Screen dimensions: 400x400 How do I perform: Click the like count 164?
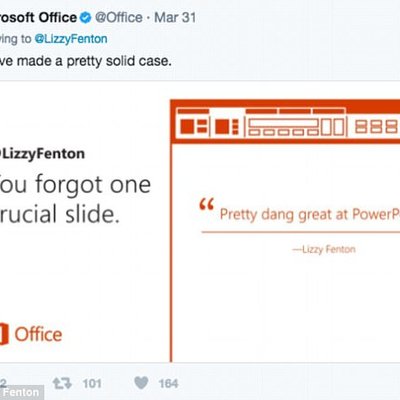click(x=168, y=384)
